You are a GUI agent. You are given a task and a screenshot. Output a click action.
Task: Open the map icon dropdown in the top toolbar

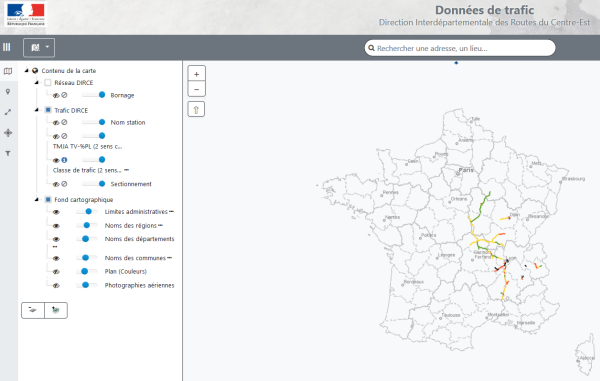(39, 48)
